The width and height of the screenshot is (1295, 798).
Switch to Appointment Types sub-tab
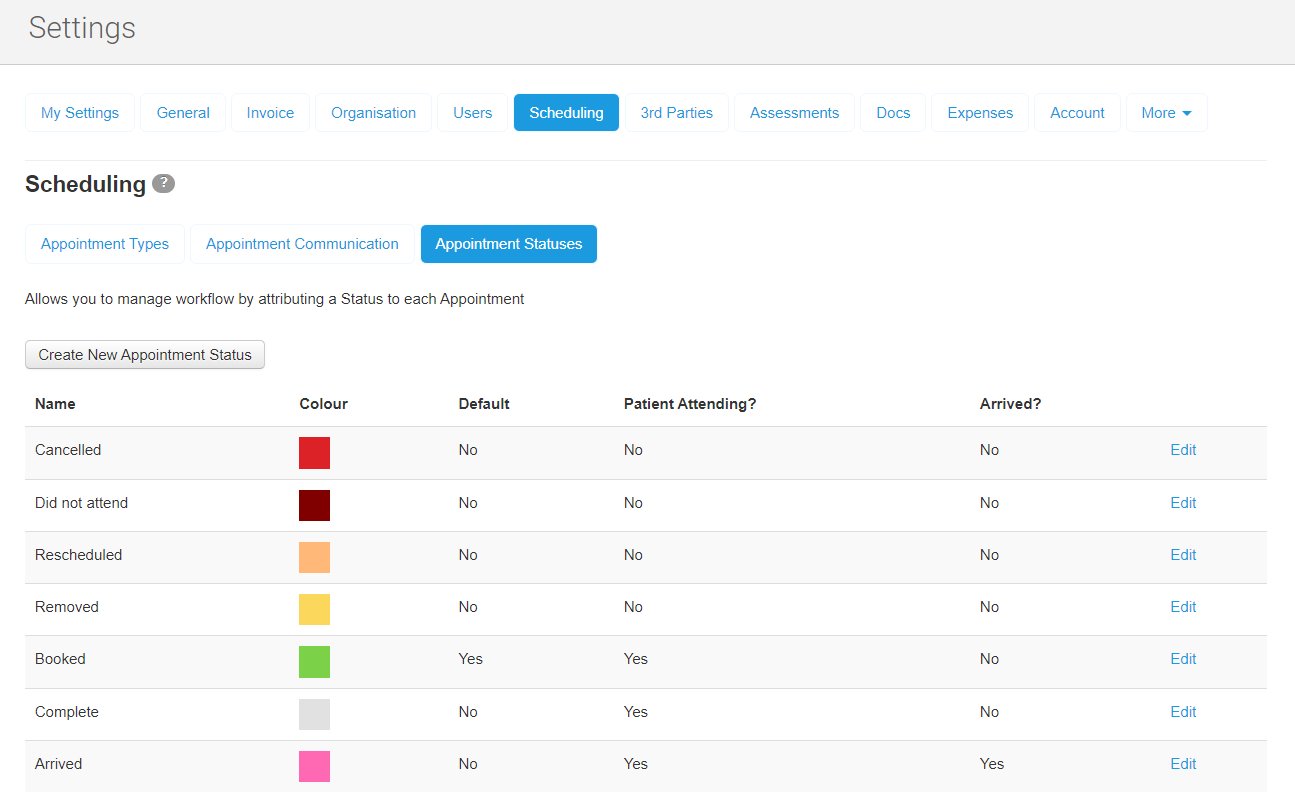(105, 244)
